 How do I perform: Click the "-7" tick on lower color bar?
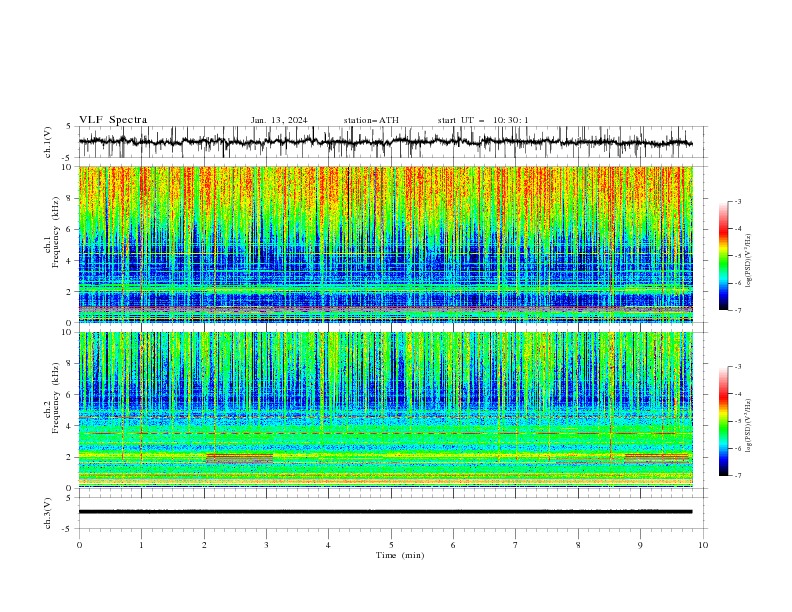[x=738, y=476]
